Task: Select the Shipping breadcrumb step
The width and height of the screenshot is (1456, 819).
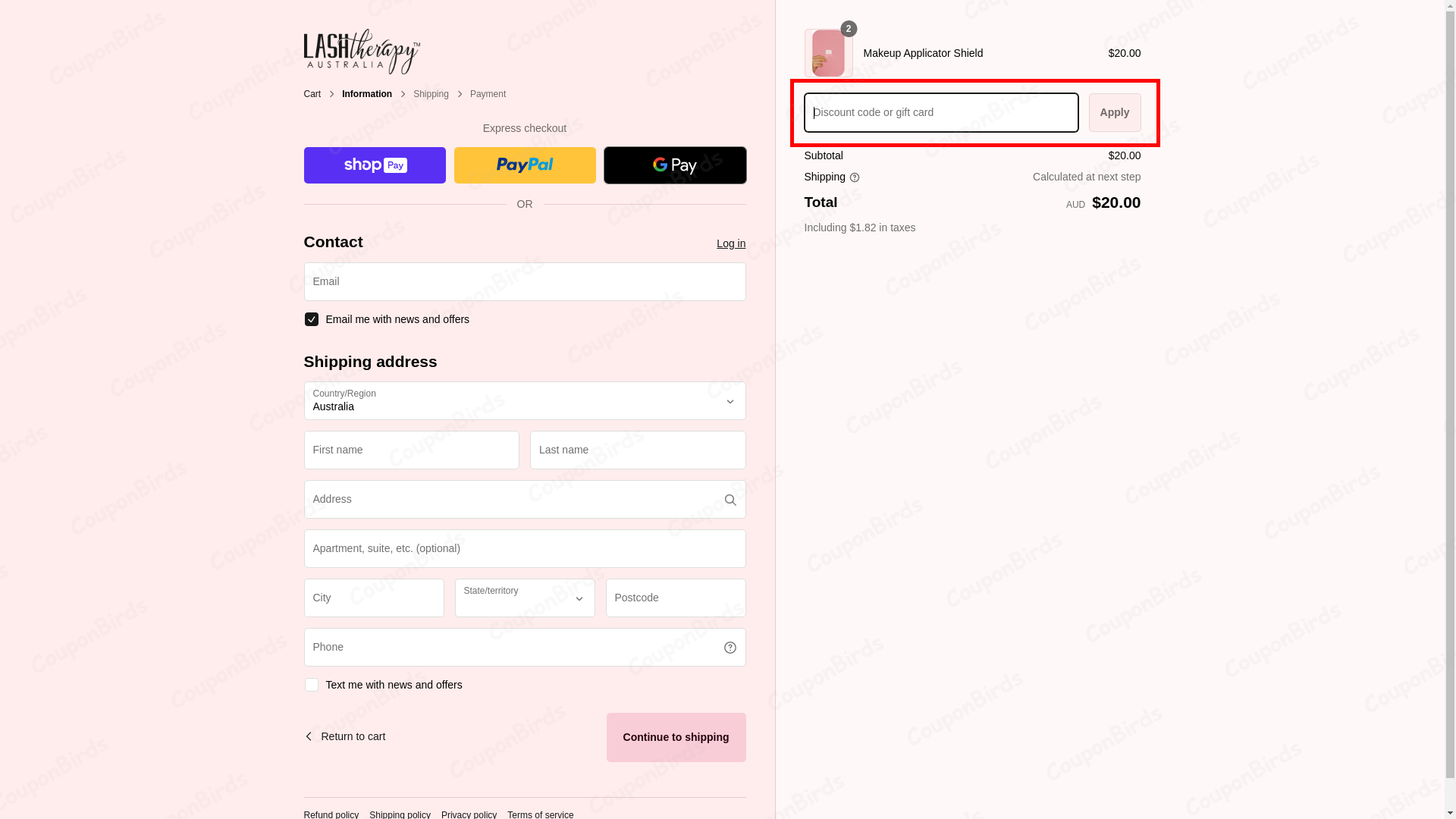Action: [x=431, y=93]
